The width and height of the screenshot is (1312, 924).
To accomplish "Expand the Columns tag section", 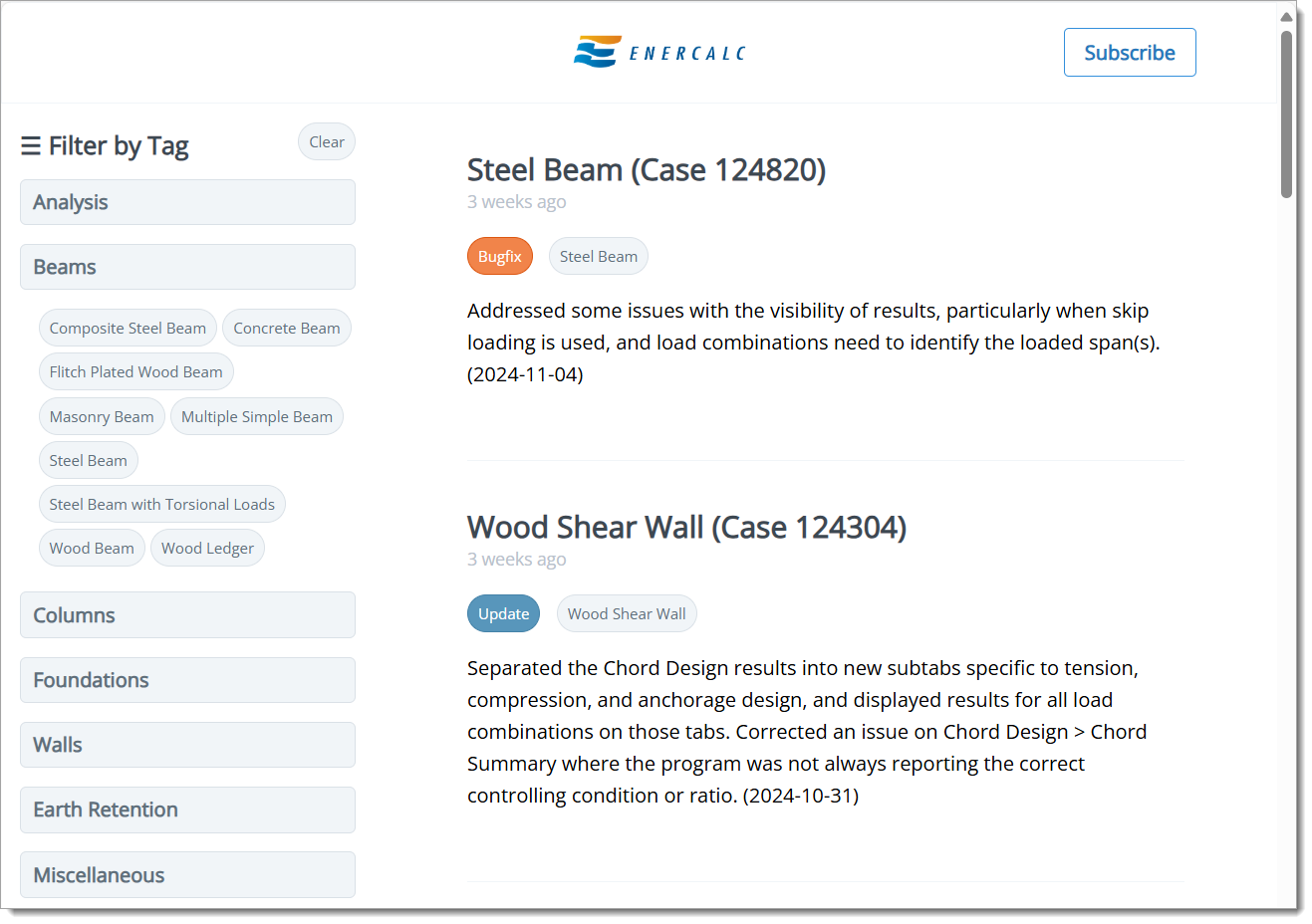I will [187, 615].
